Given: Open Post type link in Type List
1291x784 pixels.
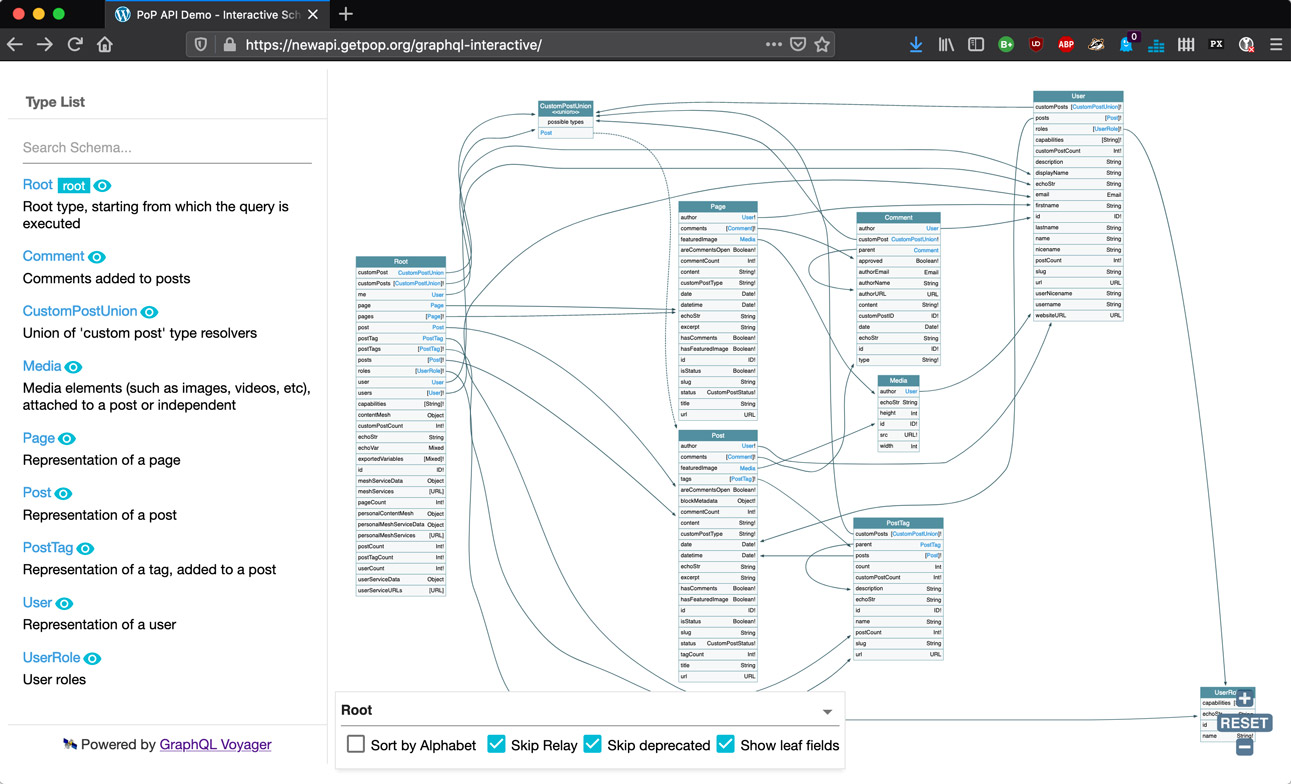Looking at the screenshot, I should 37,493.
